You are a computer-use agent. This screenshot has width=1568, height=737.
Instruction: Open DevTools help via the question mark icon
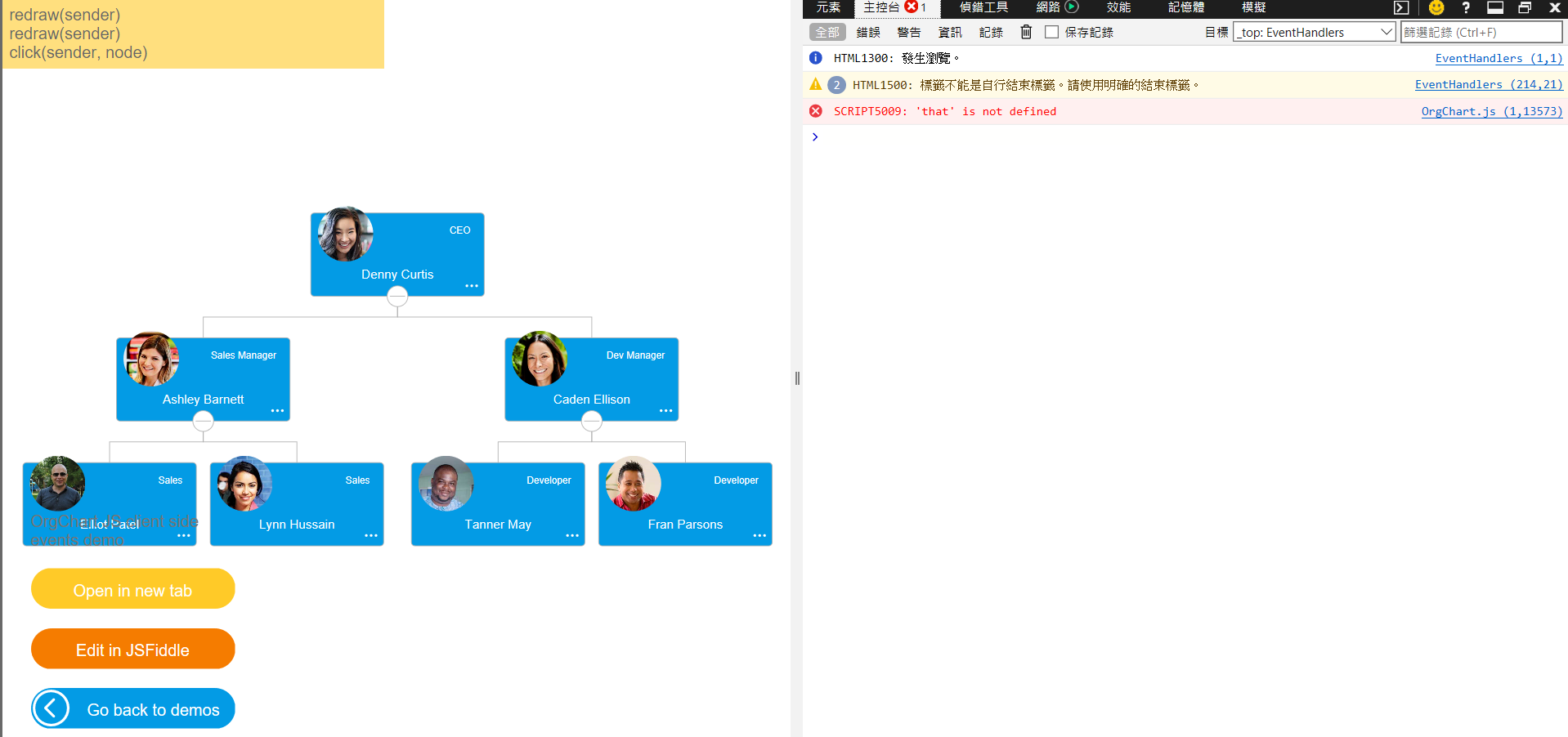tap(1466, 8)
